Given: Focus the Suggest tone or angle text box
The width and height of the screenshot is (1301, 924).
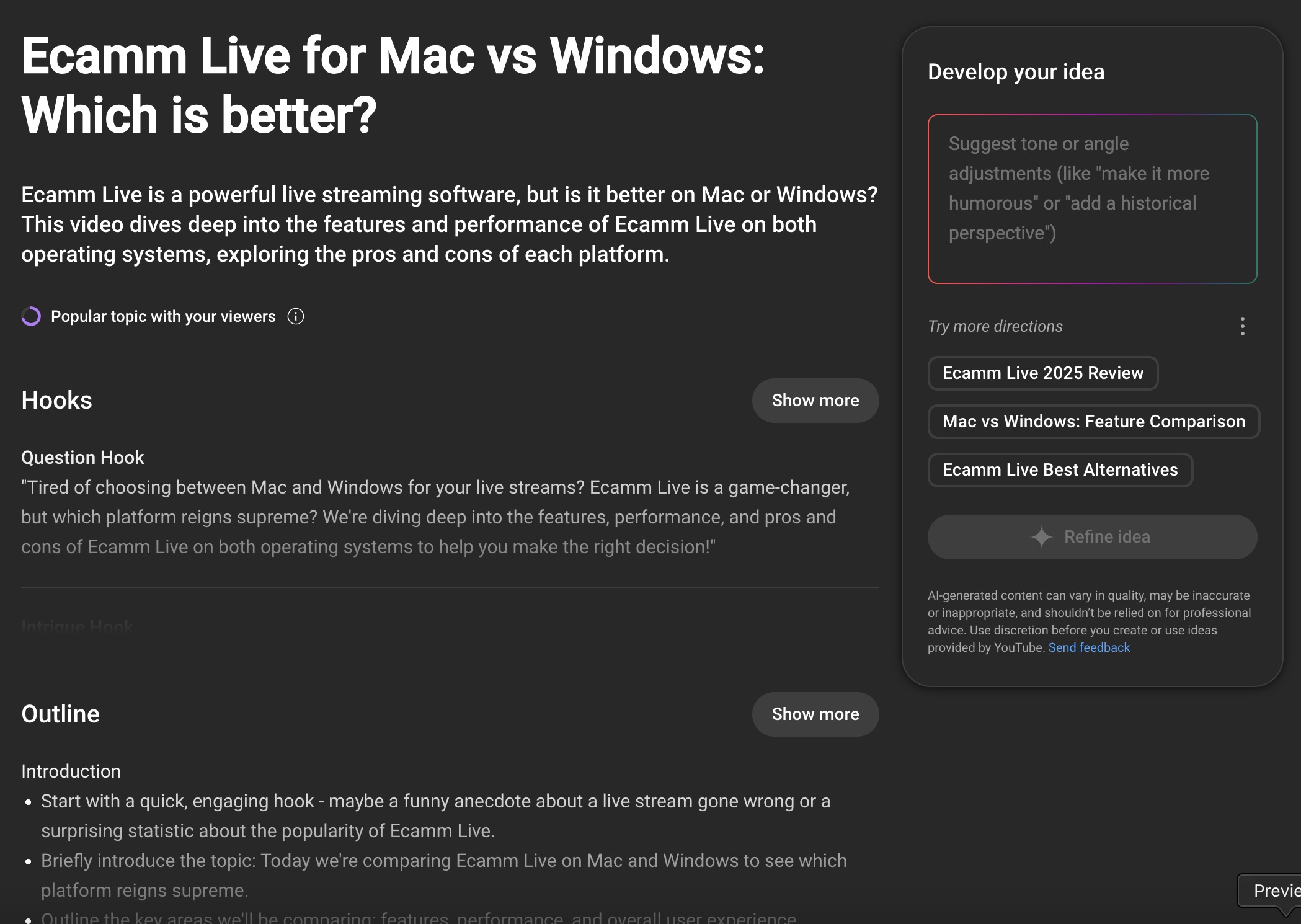Looking at the screenshot, I should (1092, 198).
